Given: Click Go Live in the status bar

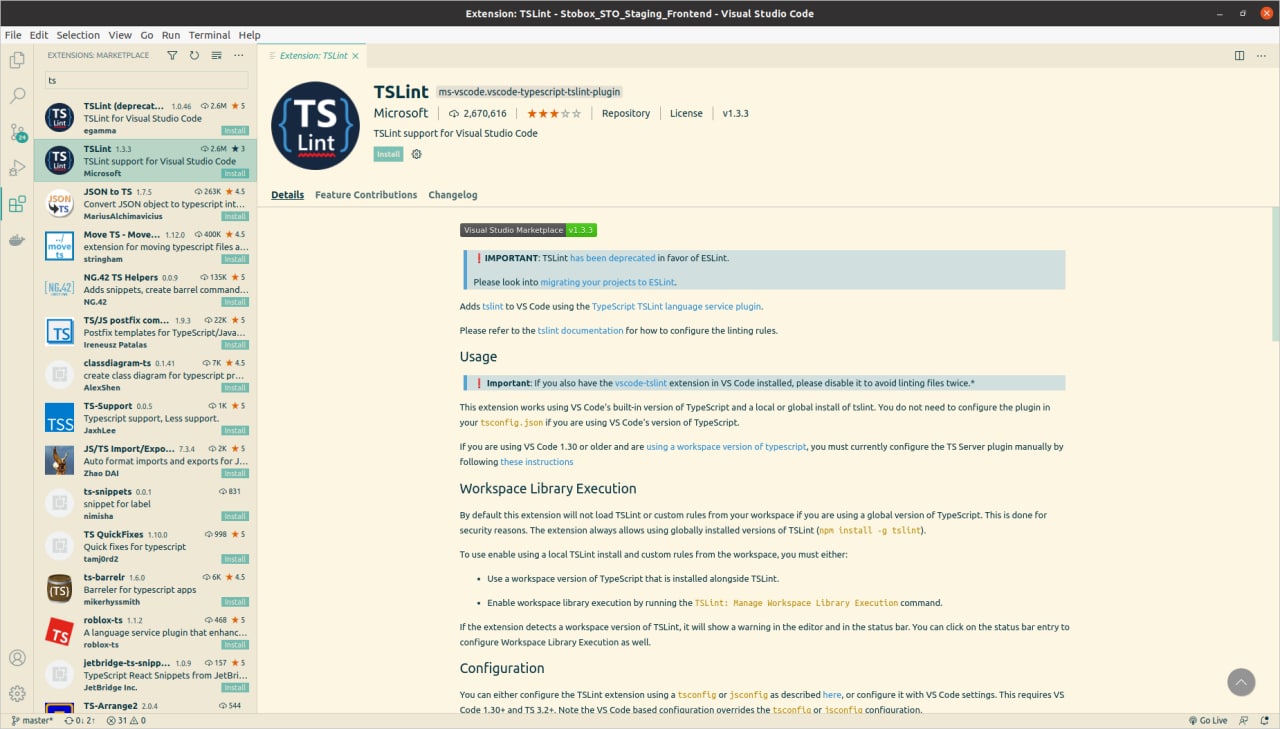Looking at the screenshot, I should pyautogui.click(x=1208, y=720).
